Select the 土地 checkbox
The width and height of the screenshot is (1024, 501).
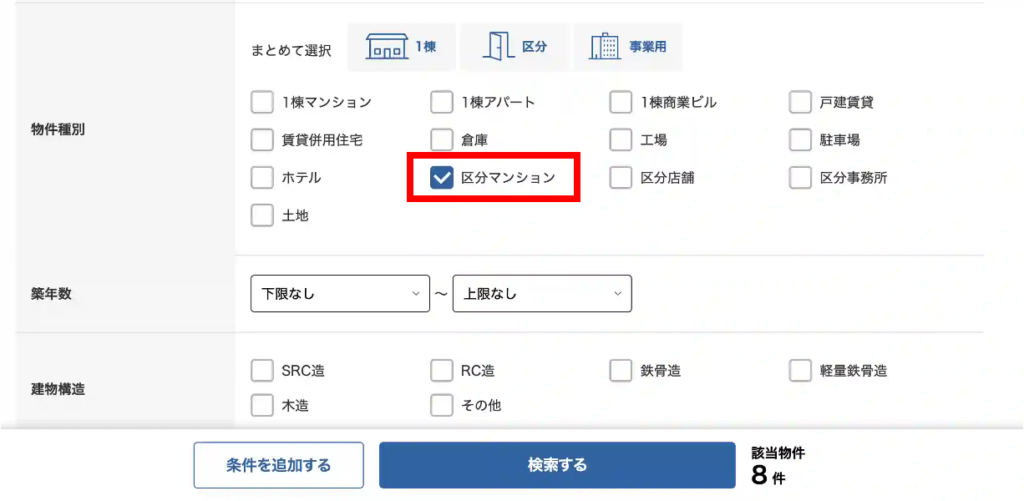coord(262,215)
